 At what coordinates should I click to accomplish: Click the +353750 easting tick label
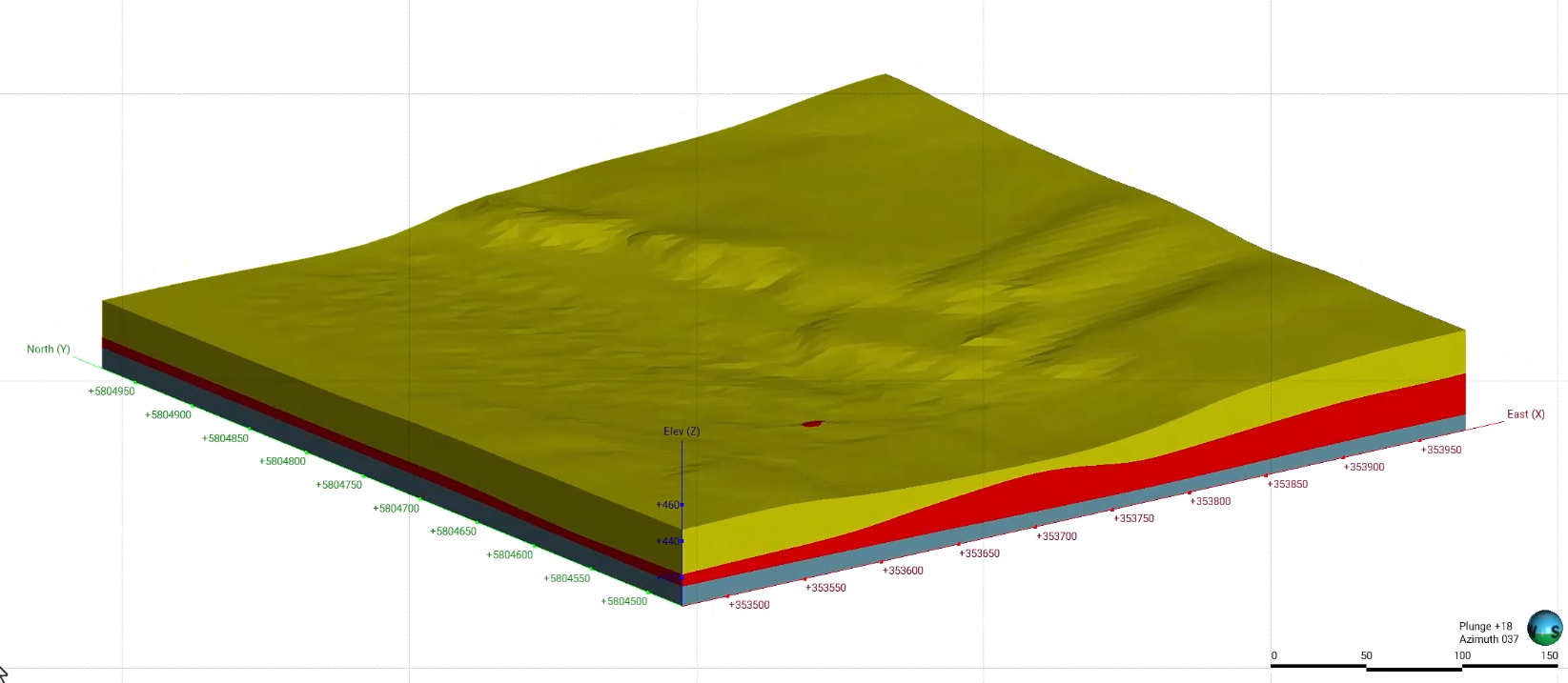[x=1133, y=519]
